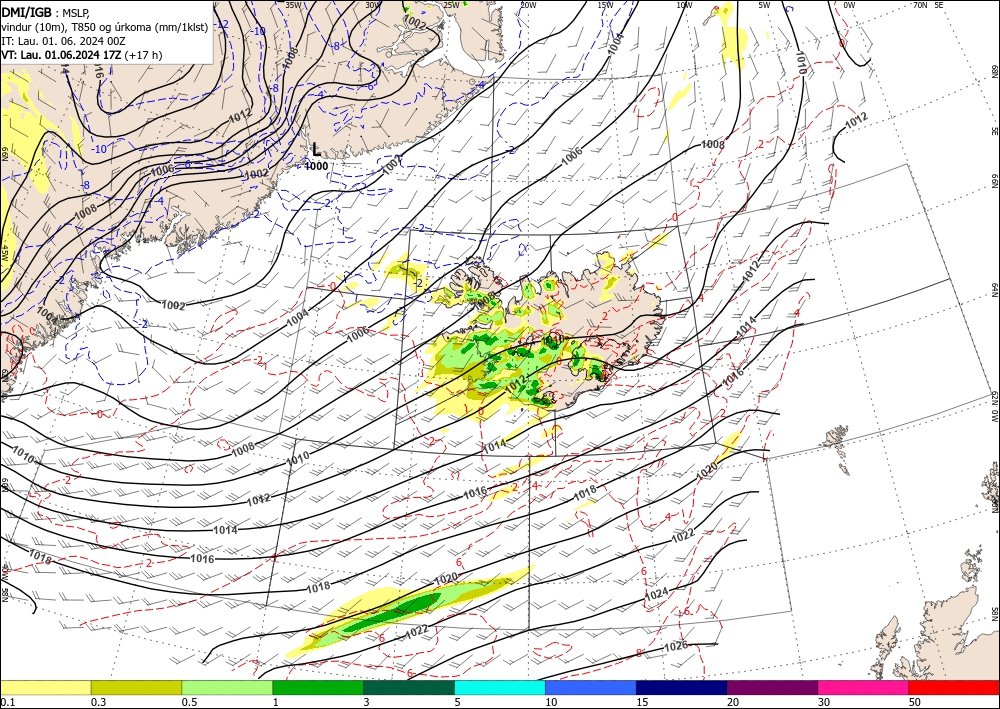
Task: Click the '1000' value under the L marker
Action: (x=316, y=166)
